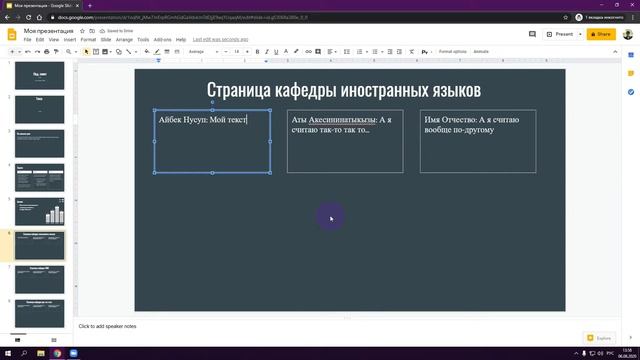The width and height of the screenshot is (640, 360).
Task: Open the zoom level dropdown arrow
Action: coord(76,52)
